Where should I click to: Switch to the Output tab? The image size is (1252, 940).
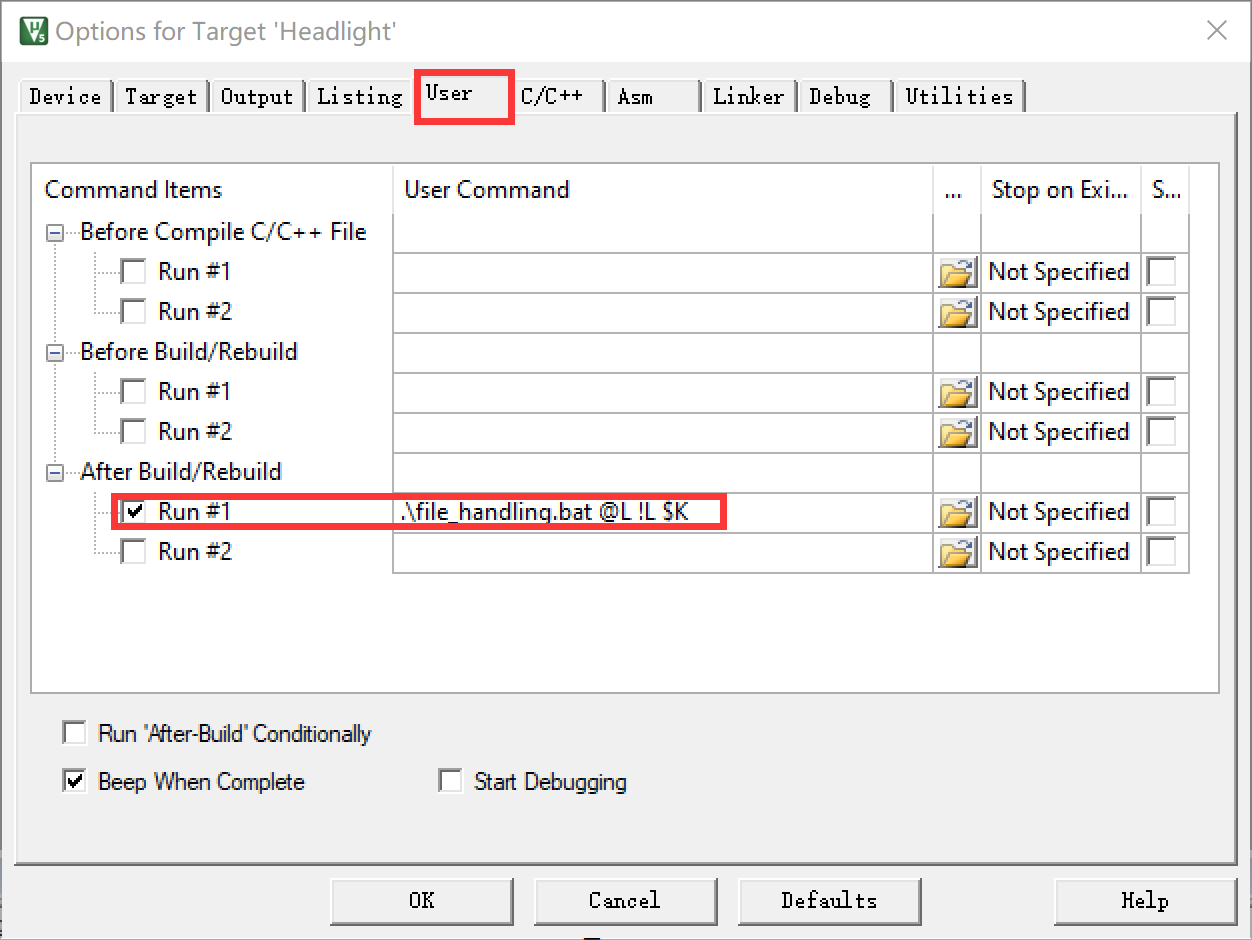point(257,97)
